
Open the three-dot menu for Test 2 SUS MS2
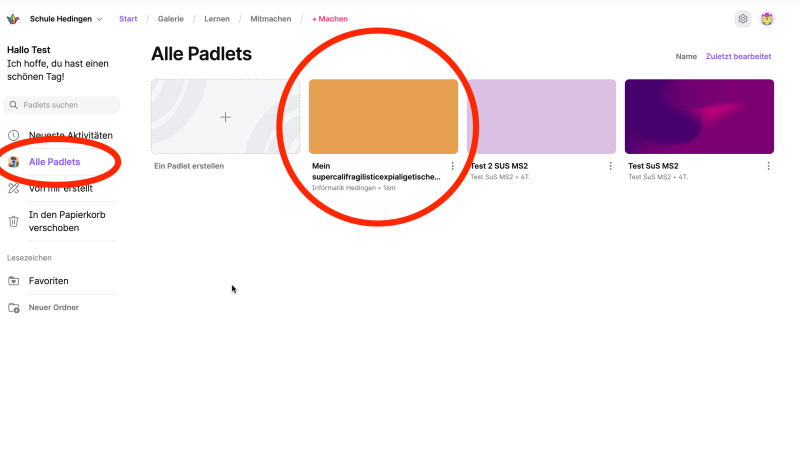[610, 166]
